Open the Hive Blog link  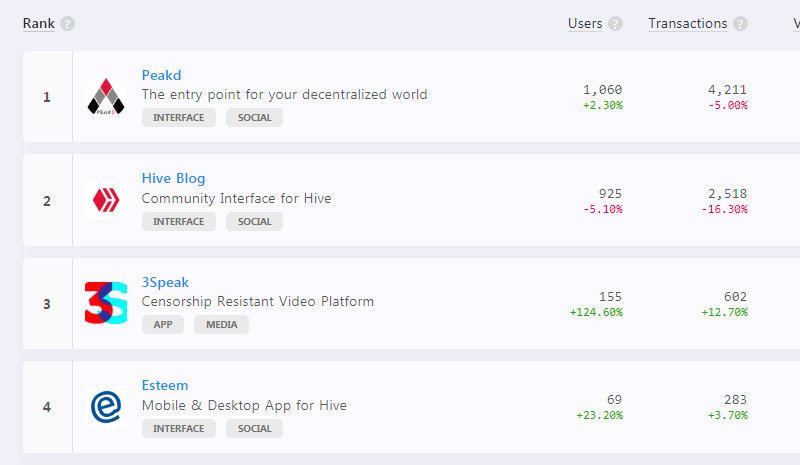click(x=173, y=178)
